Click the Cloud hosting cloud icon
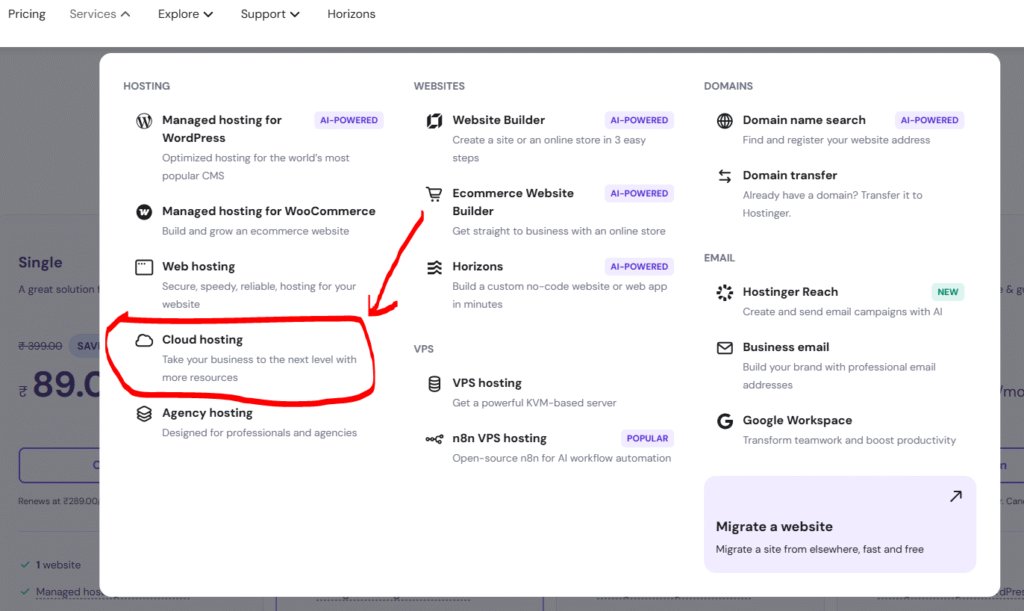Screen dimensions: 1024x611 [144, 341]
